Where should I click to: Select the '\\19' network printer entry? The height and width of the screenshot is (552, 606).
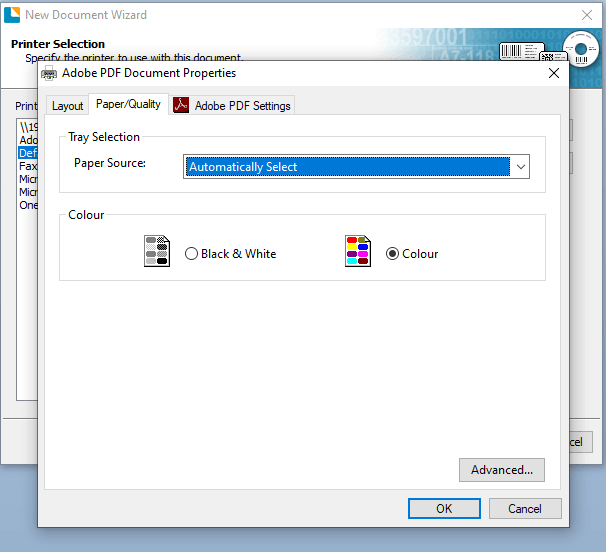tap(28, 127)
